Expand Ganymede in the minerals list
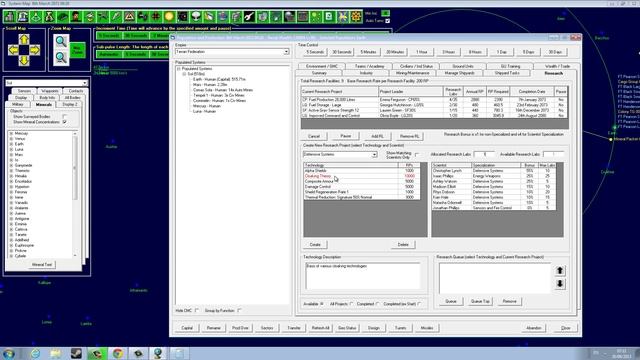Screen dimensions: 640x360 (11, 165)
